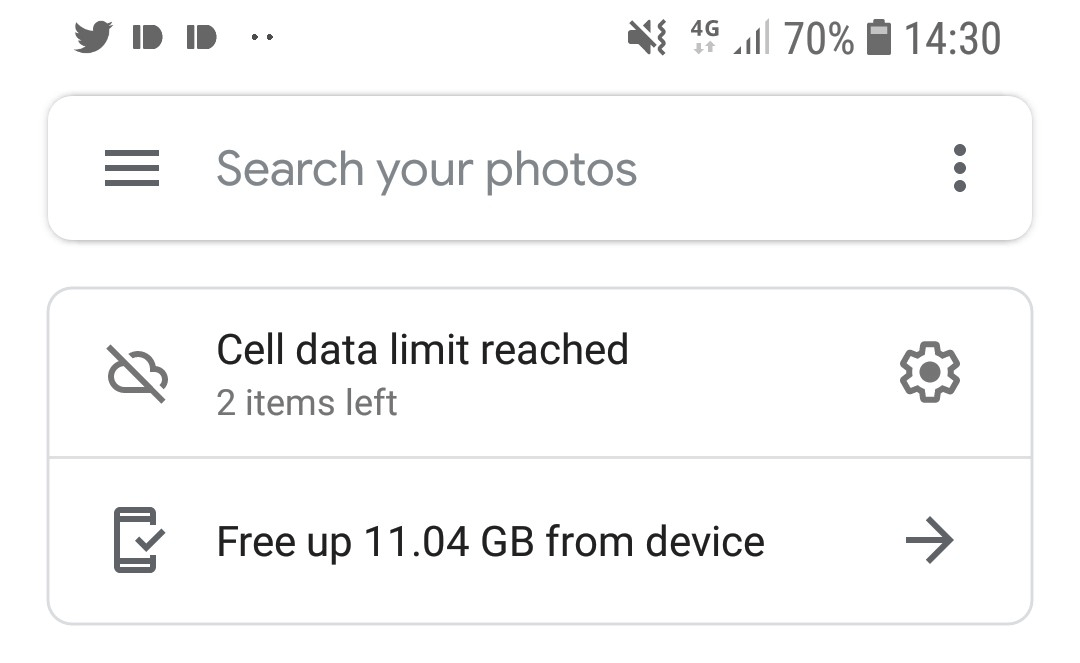The width and height of the screenshot is (1080, 663).
Task: Expand the more notifications dots
Action: [x=262, y=37]
